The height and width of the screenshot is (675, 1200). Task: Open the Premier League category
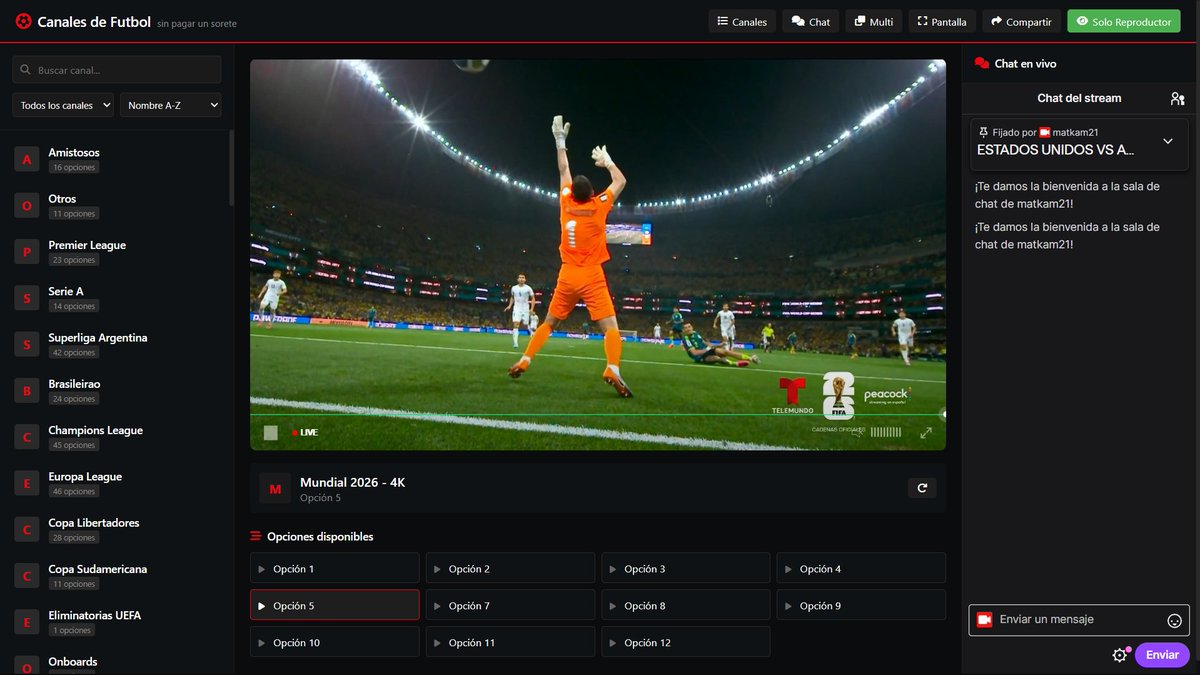point(115,252)
